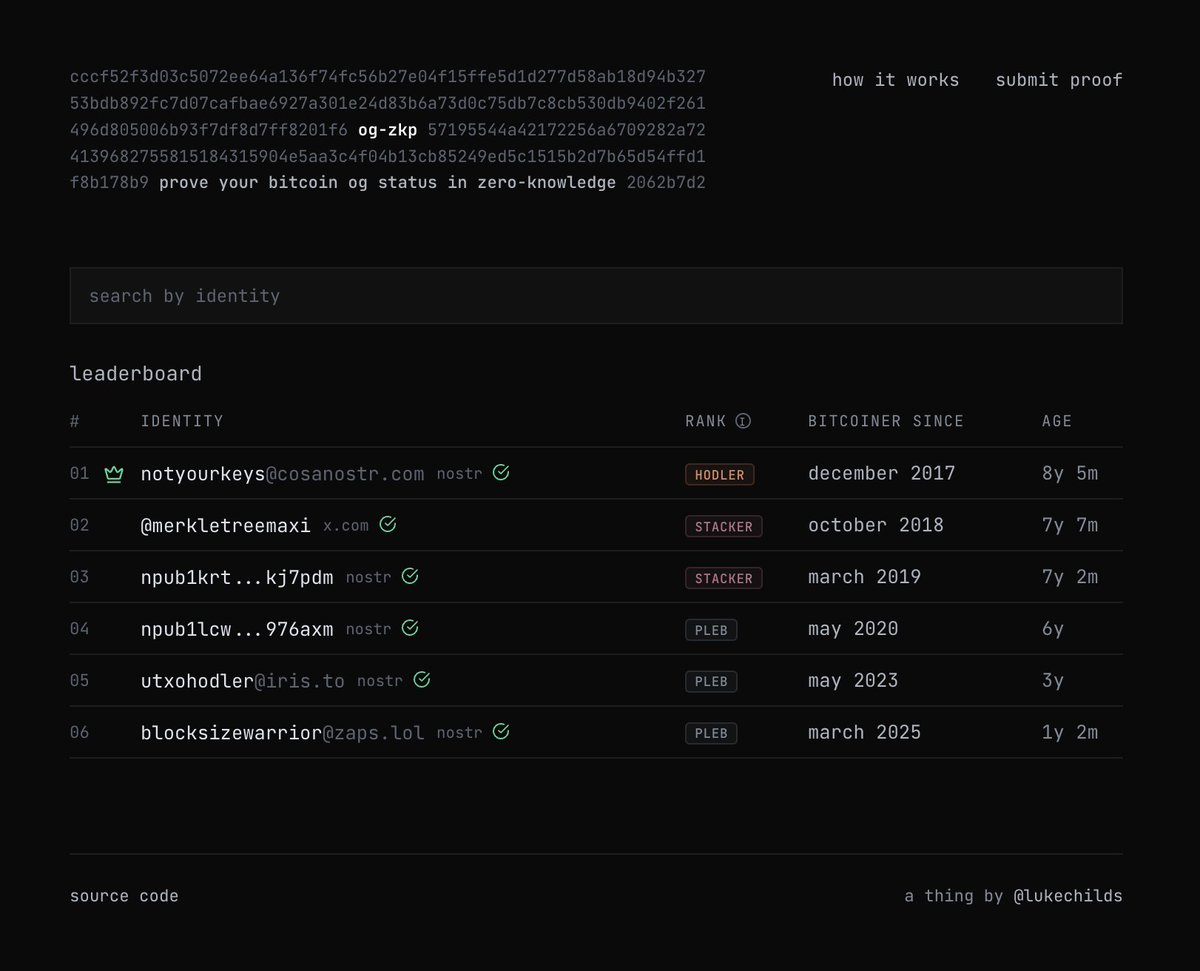Click the IDENTITY column header

click(182, 421)
